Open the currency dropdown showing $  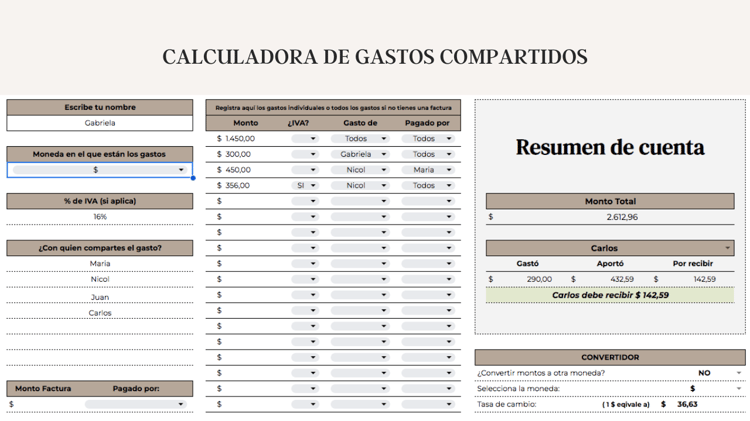click(x=99, y=170)
